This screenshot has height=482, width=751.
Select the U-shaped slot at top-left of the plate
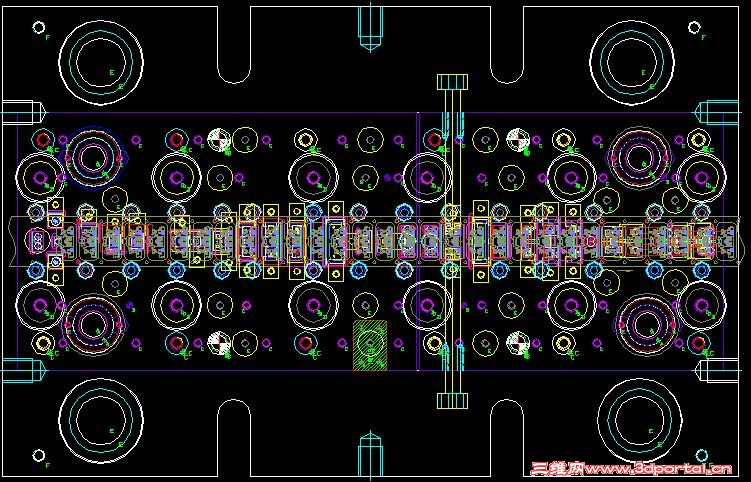click(234, 45)
